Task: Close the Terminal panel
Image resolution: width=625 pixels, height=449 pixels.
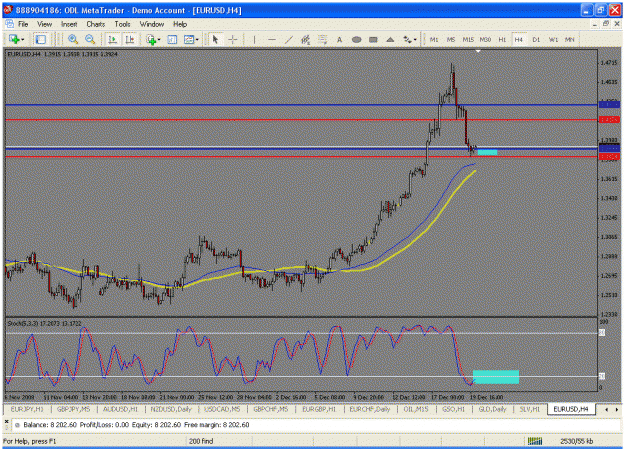Action: pos(6,421)
